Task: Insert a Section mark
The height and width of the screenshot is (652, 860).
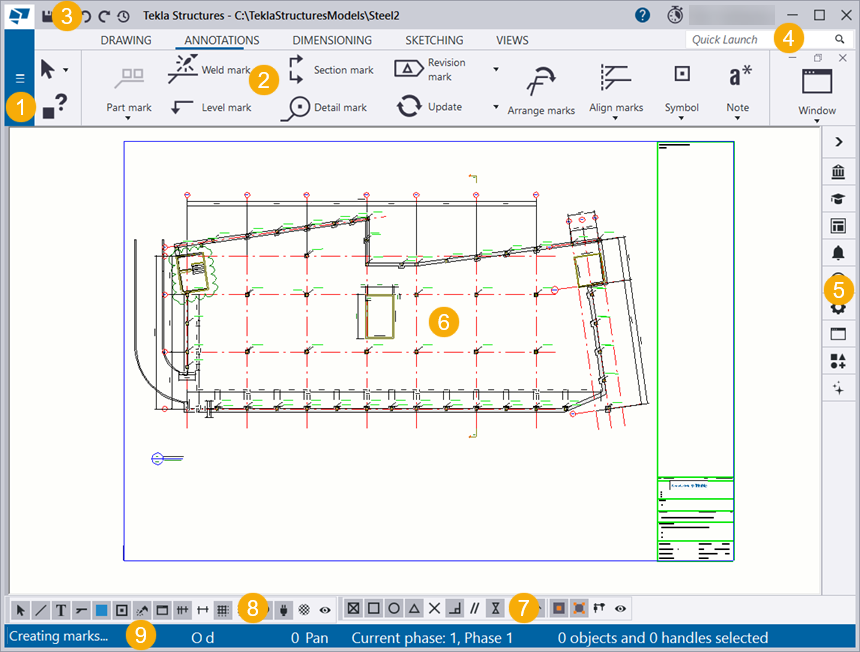Action: pyautogui.click(x=331, y=70)
